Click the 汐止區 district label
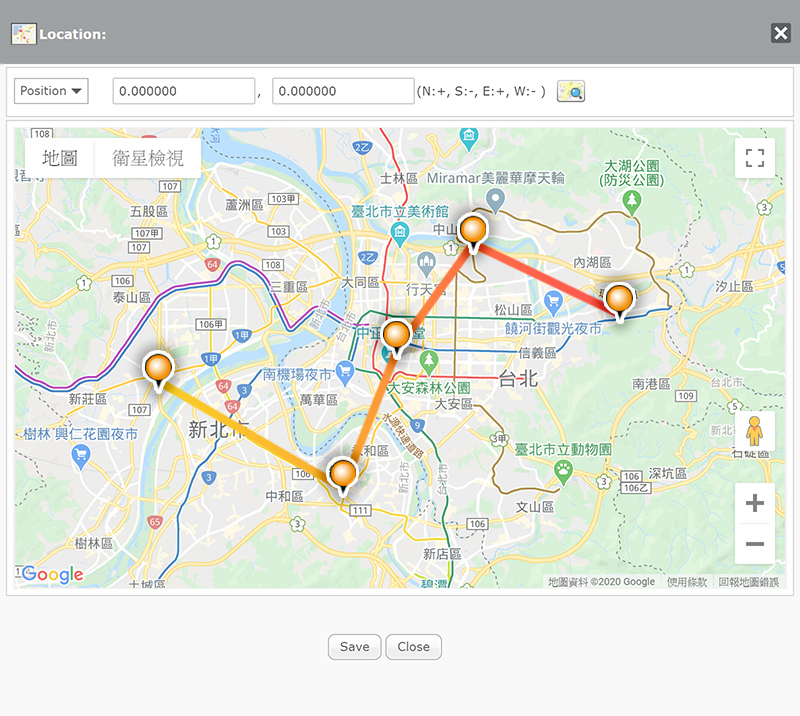Viewport: 800px width, 716px height. [734, 286]
